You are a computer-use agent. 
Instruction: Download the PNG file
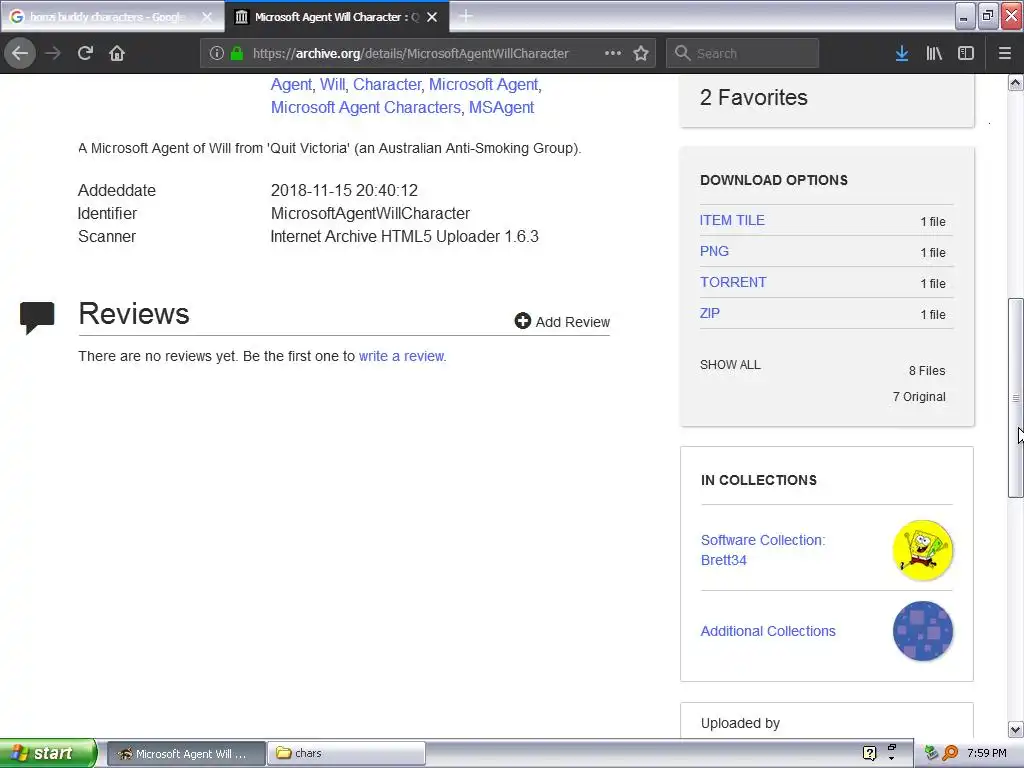pos(714,251)
